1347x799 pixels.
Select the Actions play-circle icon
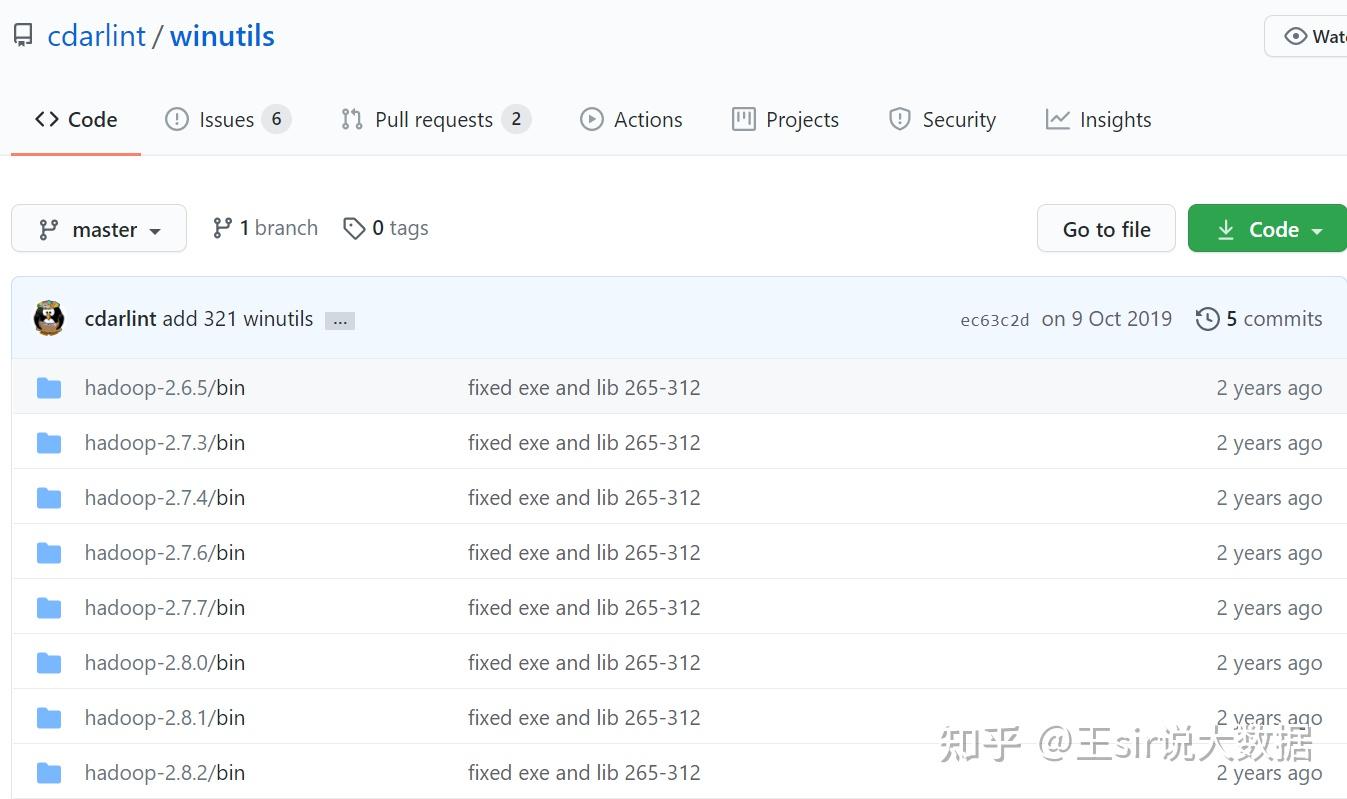(592, 119)
